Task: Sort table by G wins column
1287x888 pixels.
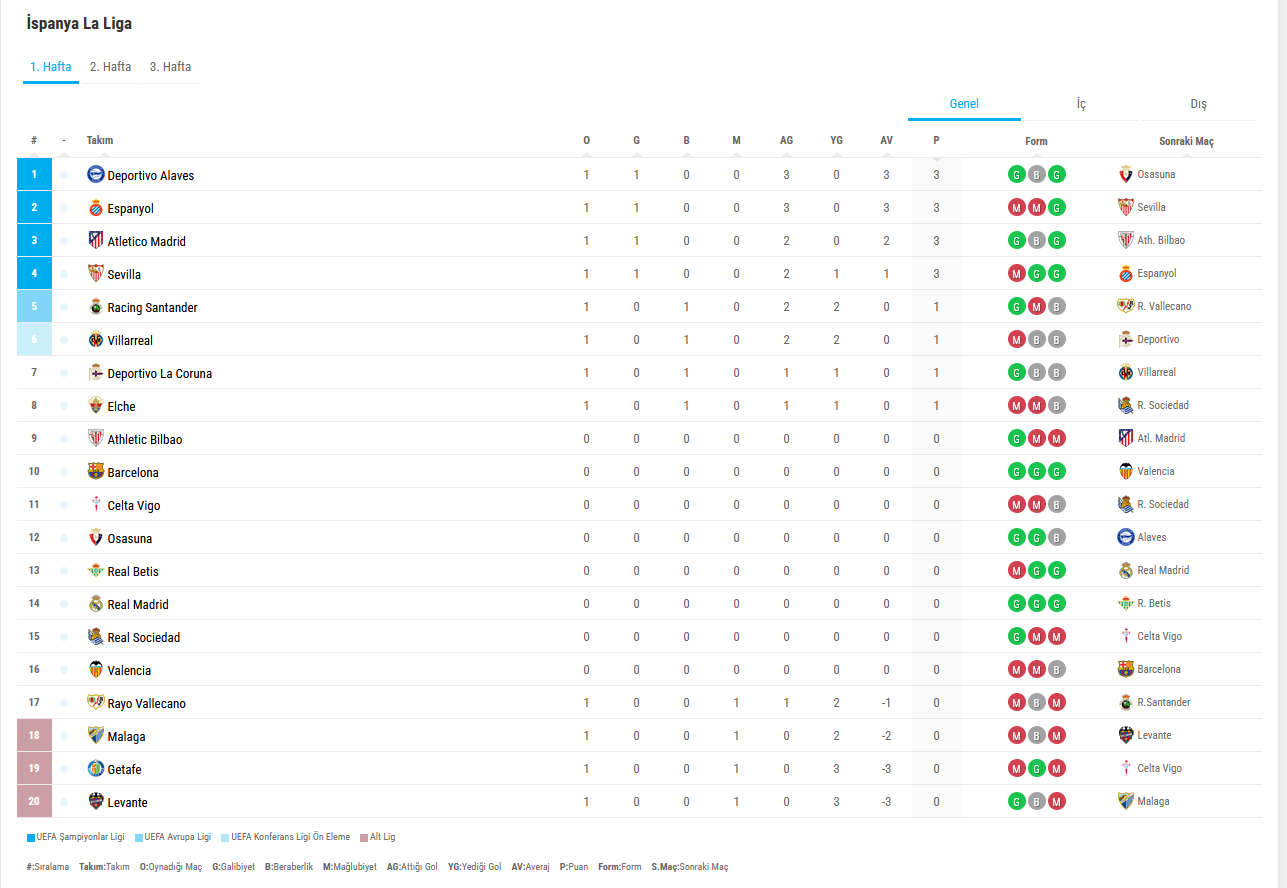Action: (x=637, y=140)
